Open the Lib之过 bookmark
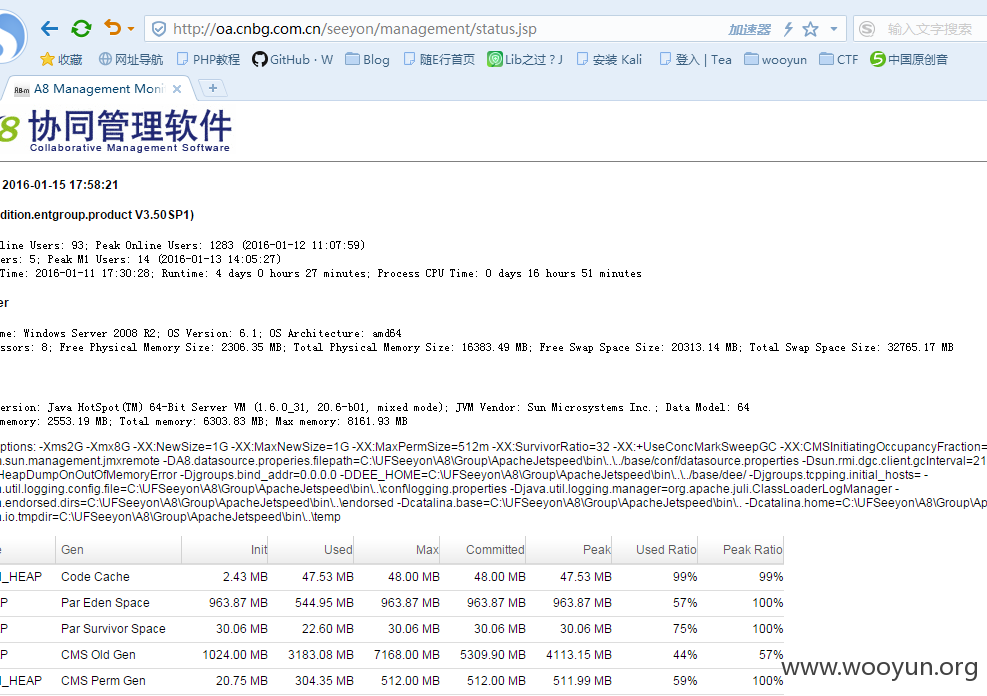 525,59
